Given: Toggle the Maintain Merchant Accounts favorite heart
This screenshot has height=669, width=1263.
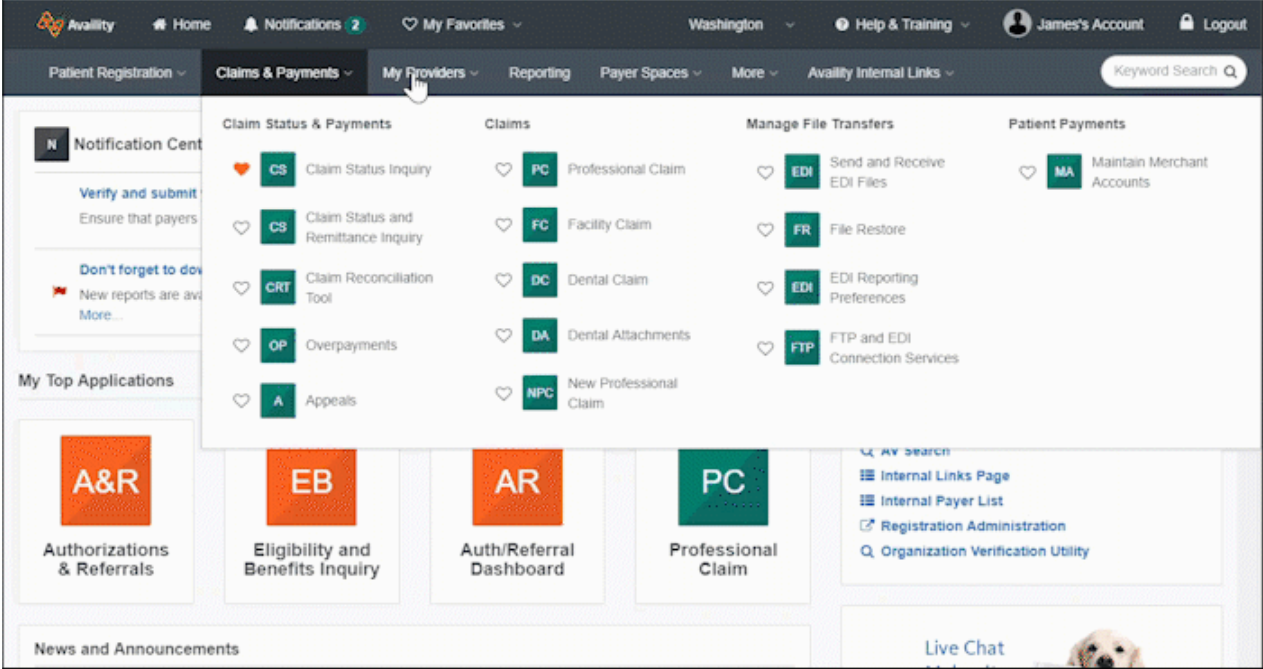Looking at the screenshot, I should [x=1027, y=172].
